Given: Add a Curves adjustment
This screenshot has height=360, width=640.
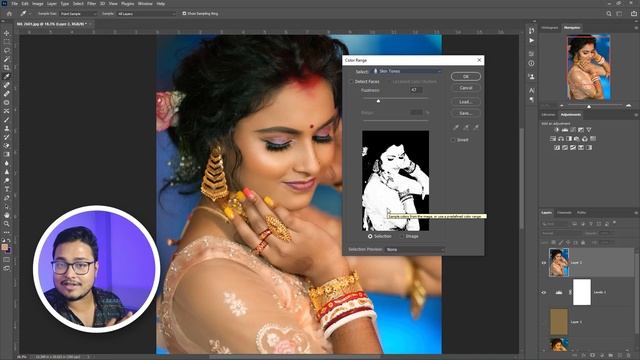Looking at the screenshot, I should point(573,130).
